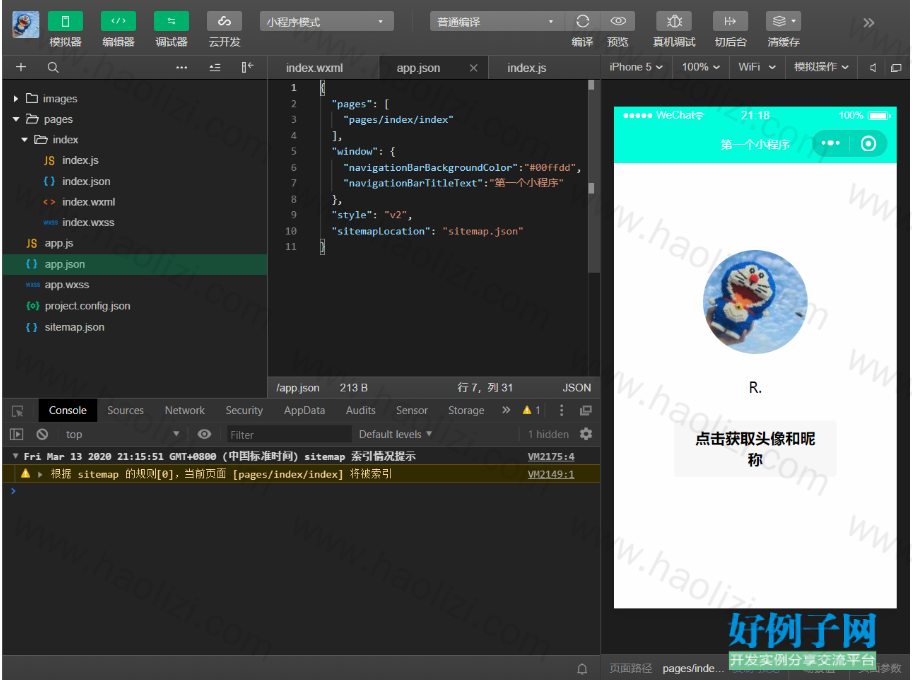Viewport: 912px width, 680px height.
Task: Open the simulate operations dropdown
Action: 821,67
